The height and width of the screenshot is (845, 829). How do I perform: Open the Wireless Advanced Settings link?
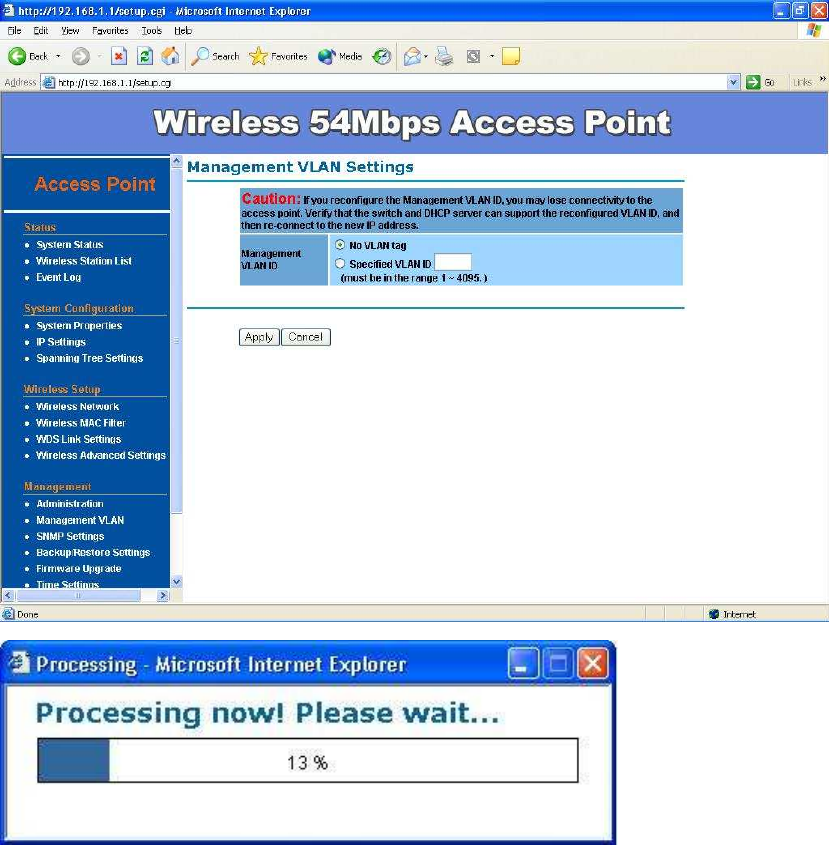pos(101,455)
